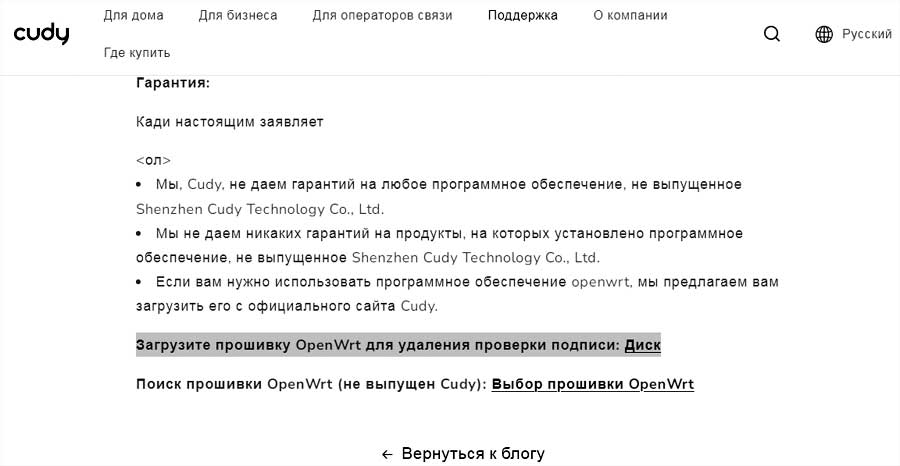Open the О компании menu
The image size is (900, 466).
point(630,15)
